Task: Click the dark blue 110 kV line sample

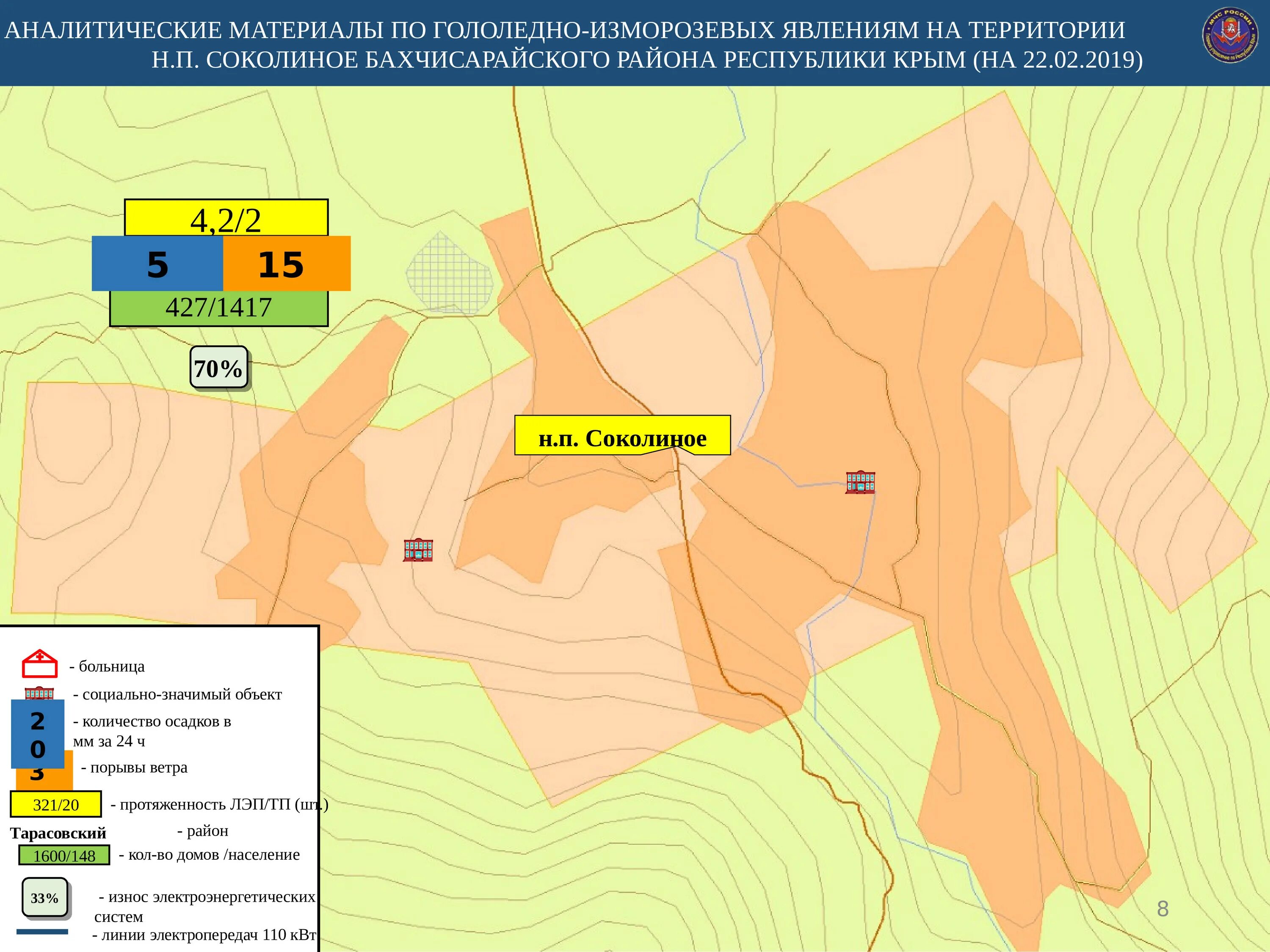Action: pos(42,932)
